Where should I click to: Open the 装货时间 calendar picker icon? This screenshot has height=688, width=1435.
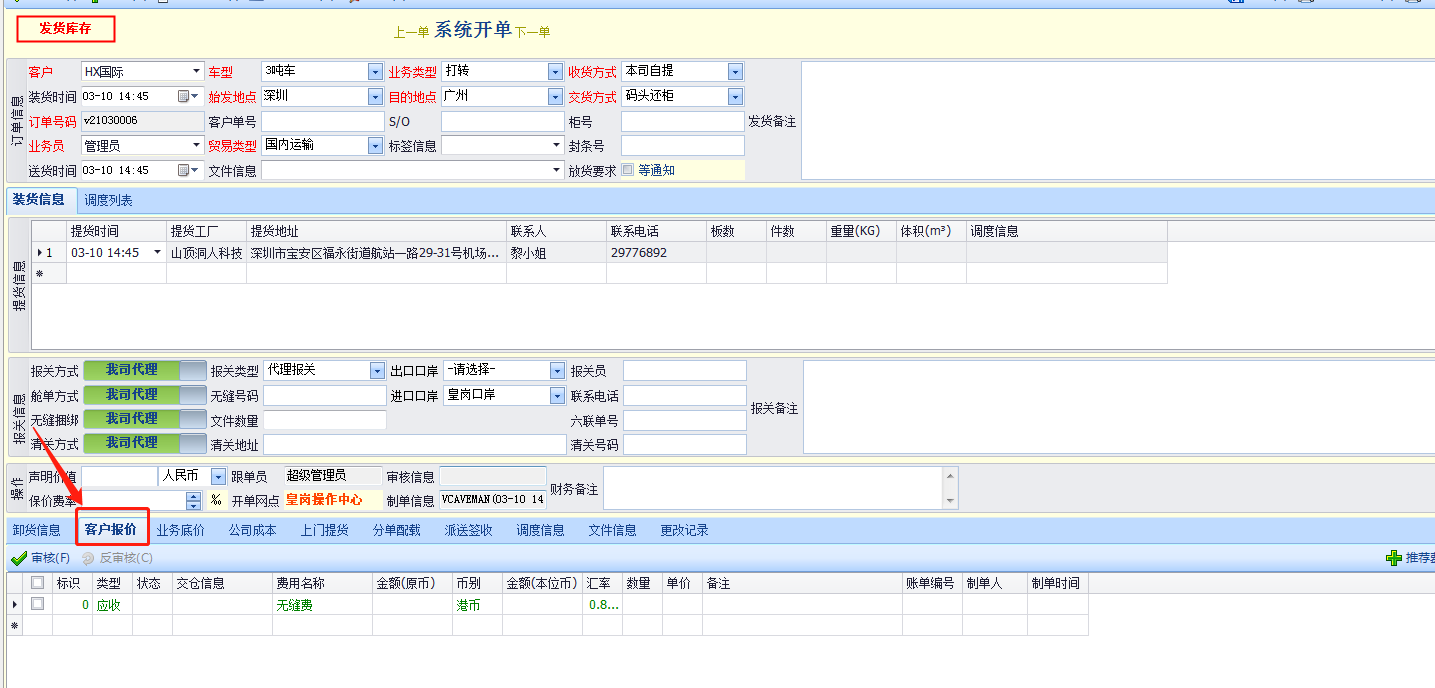(184, 97)
